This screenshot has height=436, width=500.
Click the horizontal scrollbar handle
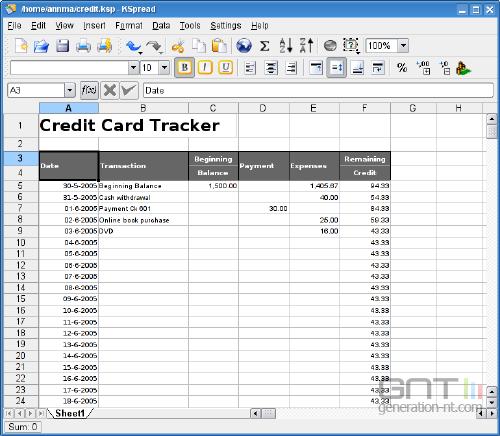click(268, 414)
